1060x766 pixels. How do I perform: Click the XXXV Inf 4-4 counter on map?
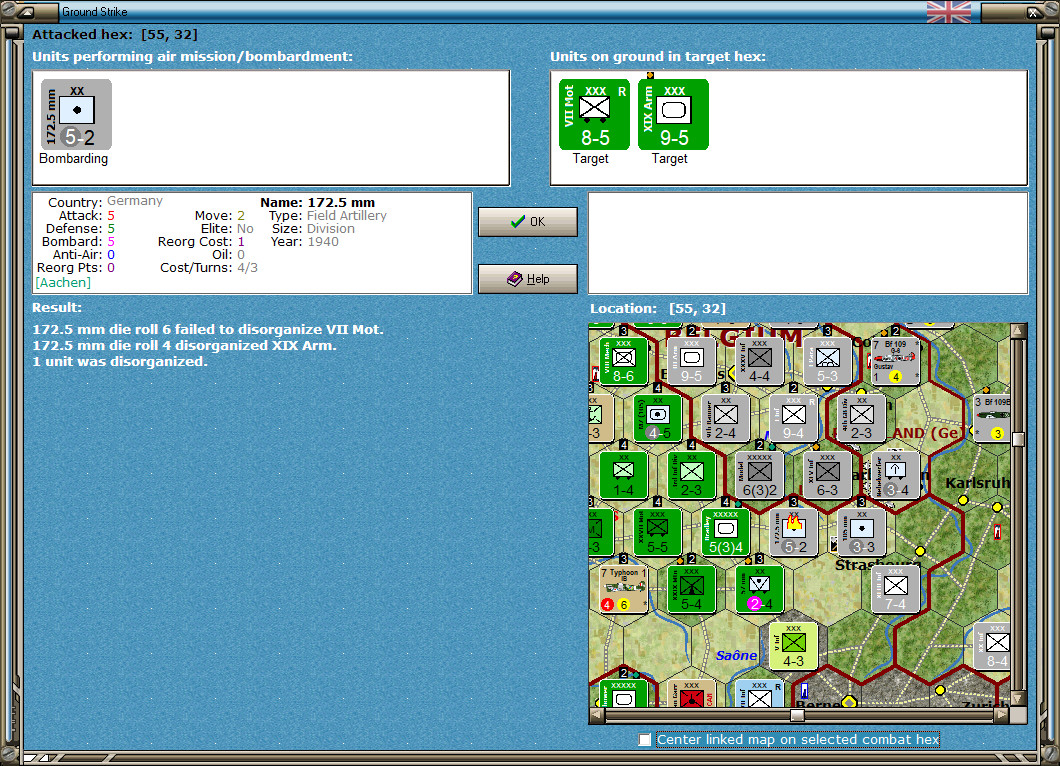coord(759,361)
